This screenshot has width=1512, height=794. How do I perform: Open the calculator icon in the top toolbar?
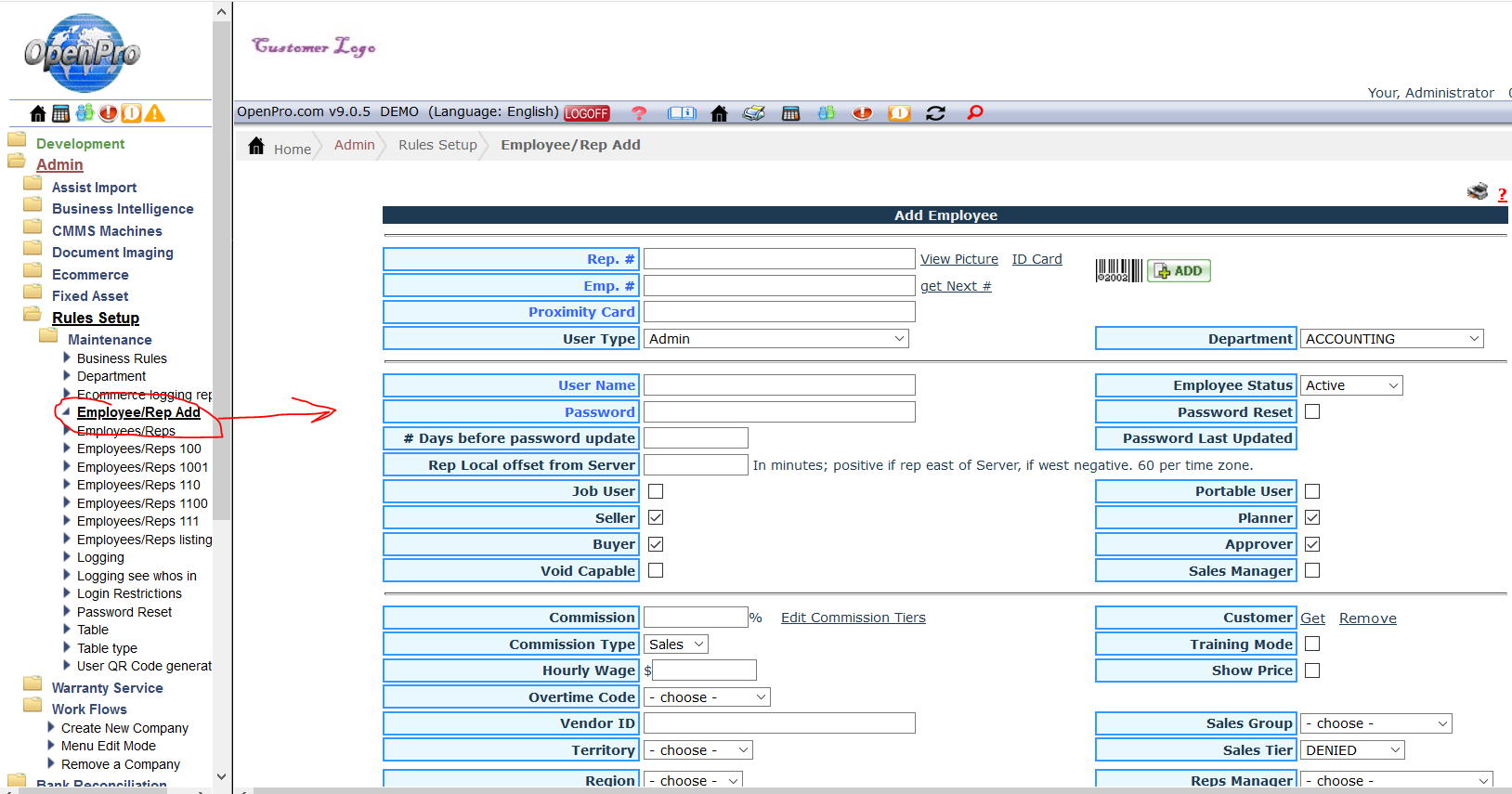tap(790, 113)
